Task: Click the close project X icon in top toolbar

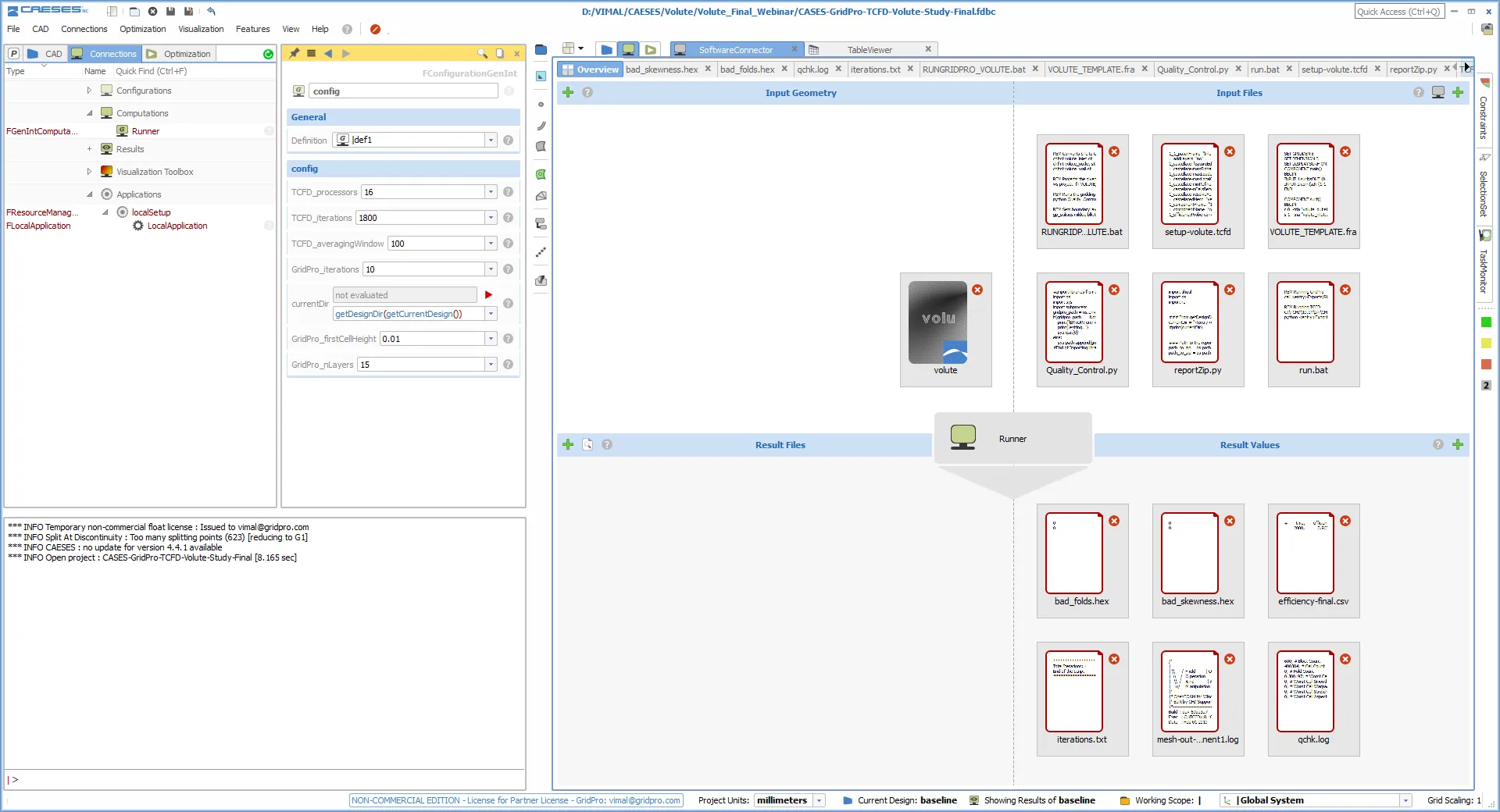Action: tap(153, 12)
